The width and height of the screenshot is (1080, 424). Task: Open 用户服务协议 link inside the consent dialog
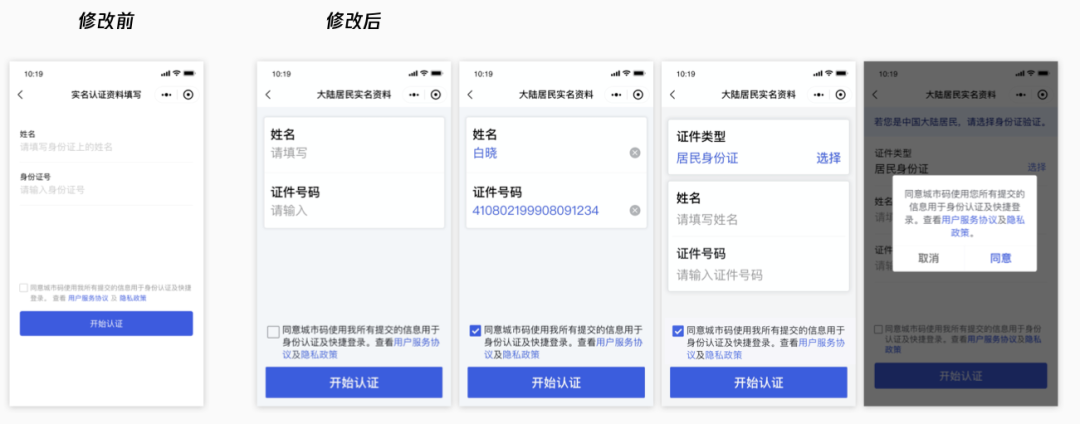(970, 220)
